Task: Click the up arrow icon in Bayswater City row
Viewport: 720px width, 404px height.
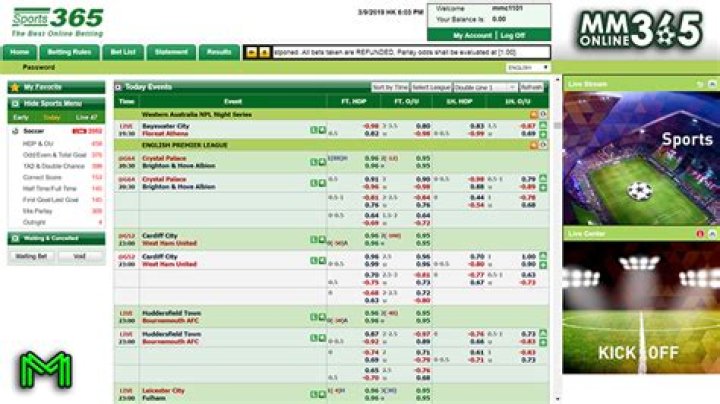Action: click(543, 126)
